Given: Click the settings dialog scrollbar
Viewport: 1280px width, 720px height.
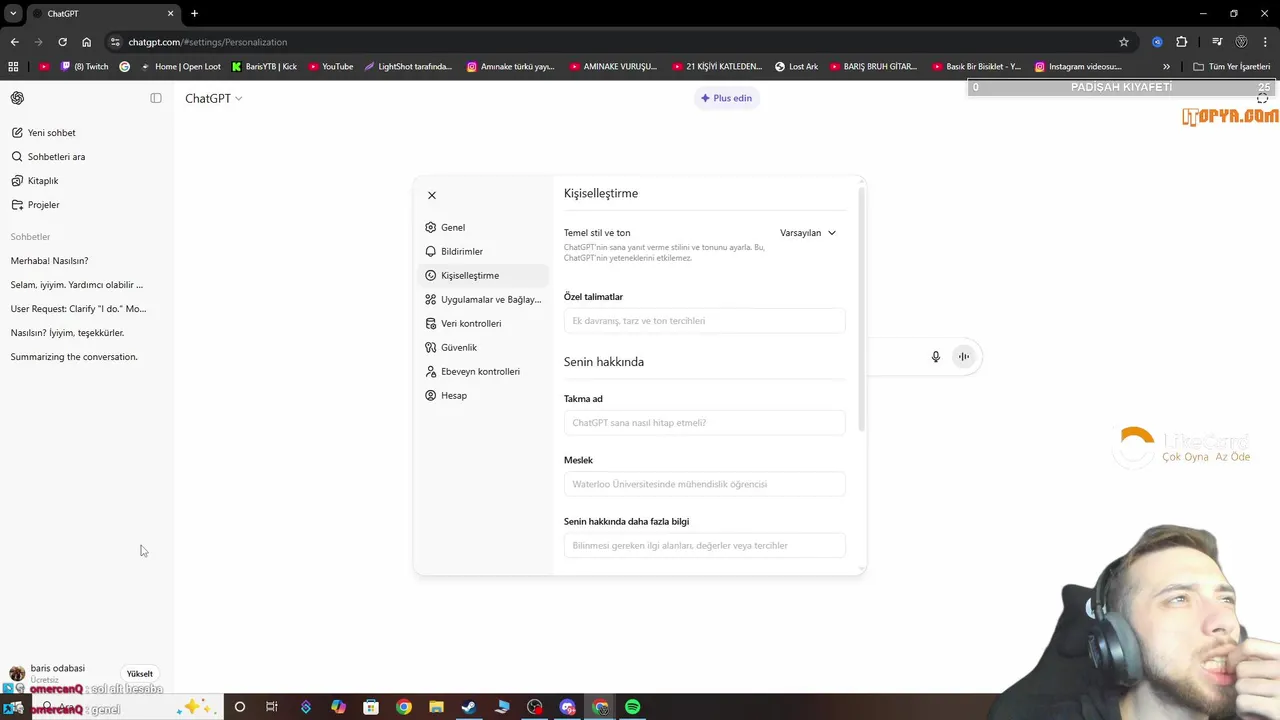Looking at the screenshot, I should 861,308.
